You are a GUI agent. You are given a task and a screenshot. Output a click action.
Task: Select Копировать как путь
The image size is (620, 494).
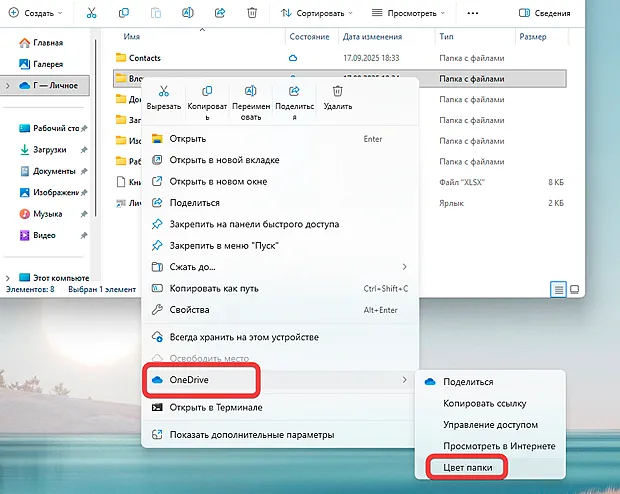point(280,288)
